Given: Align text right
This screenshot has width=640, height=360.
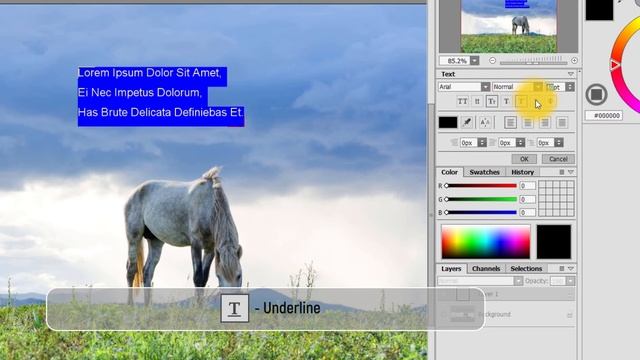Looking at the screenshot, I should pyautogui.click(x=545, y=122).
